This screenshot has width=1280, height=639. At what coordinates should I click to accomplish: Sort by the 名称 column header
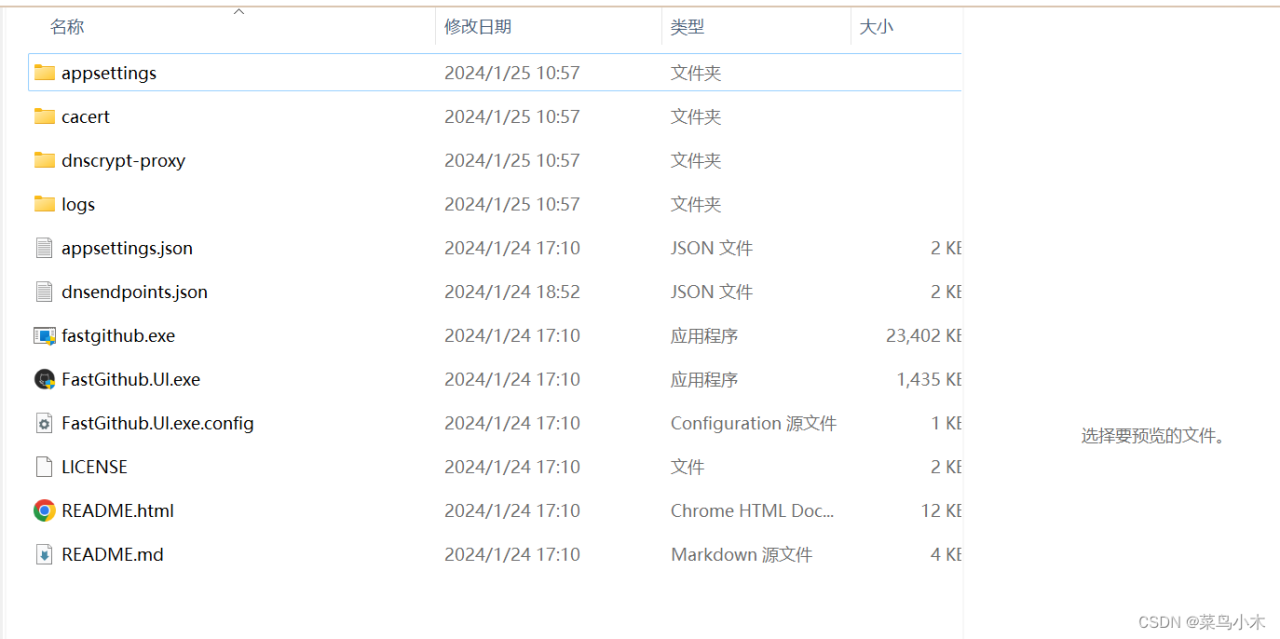[x=67, y=28]
